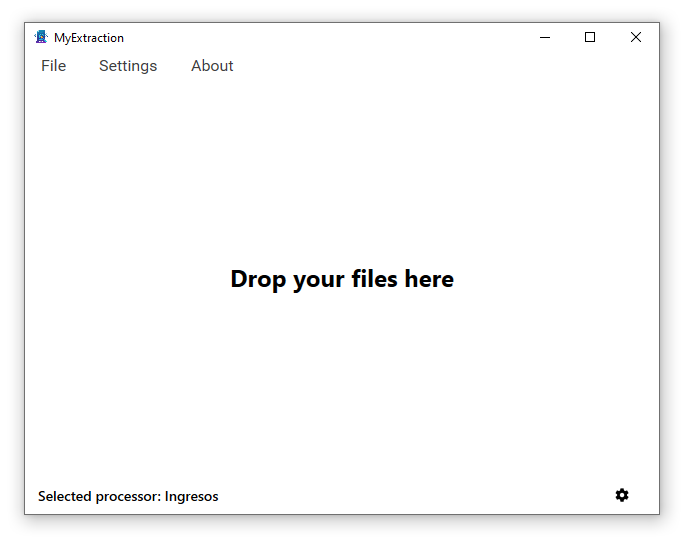This screenshot has height=543, width=691.
Task: Close the MyExtraction window
Action: coord(635,37)
